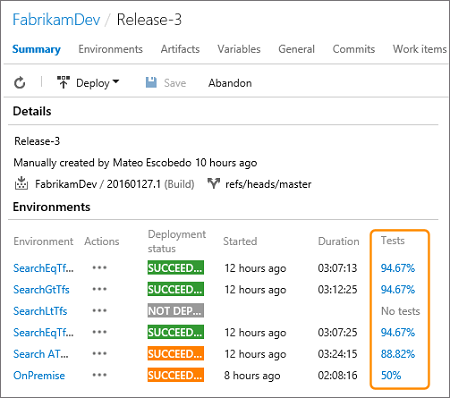Image resolution: width=450 pixels, height=398 pixels.
Task: Open the SearchLtTfs environment link
Action: (40, 311)
